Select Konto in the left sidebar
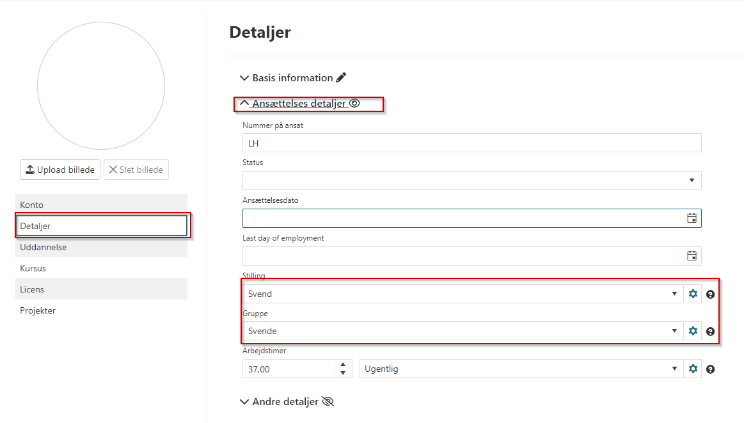Viewport: 744px width, 423px height. (101, 205)
